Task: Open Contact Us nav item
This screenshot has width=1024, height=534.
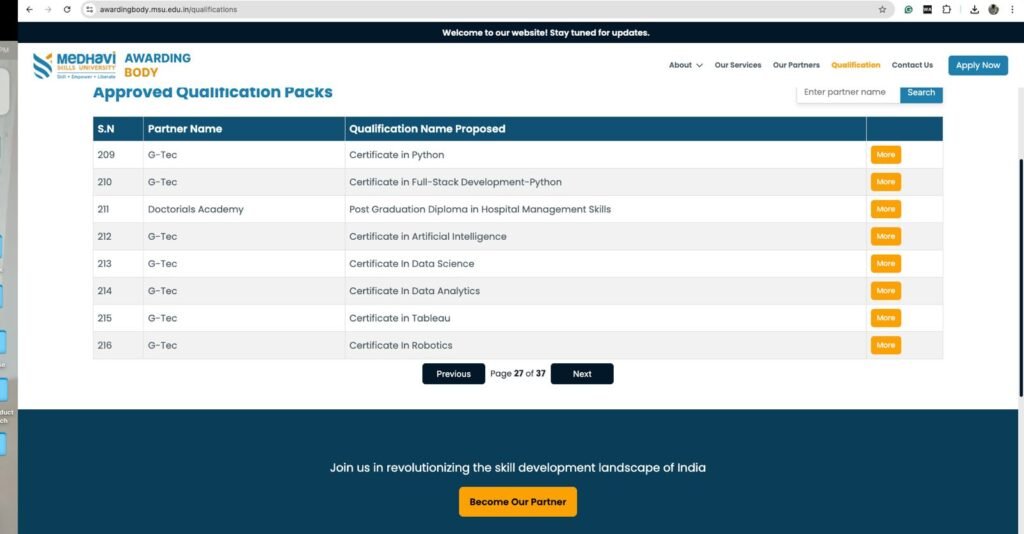Action: [912, 65]
